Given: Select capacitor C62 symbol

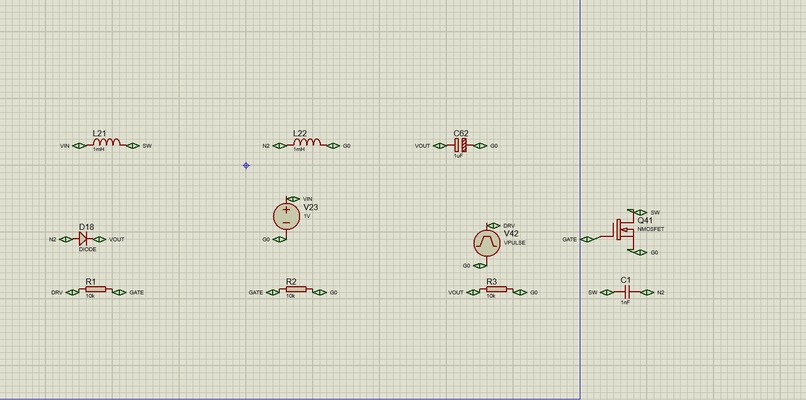Looking at the screenshot, I should (x=461, y=146).
